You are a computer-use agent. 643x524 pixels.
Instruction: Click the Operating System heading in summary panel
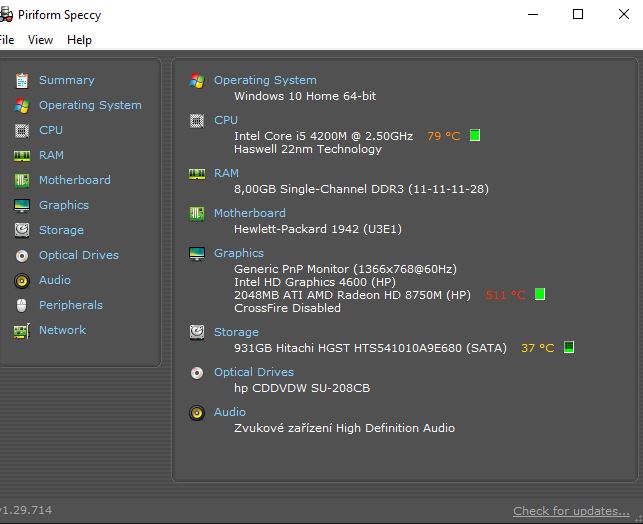[265, 80]
